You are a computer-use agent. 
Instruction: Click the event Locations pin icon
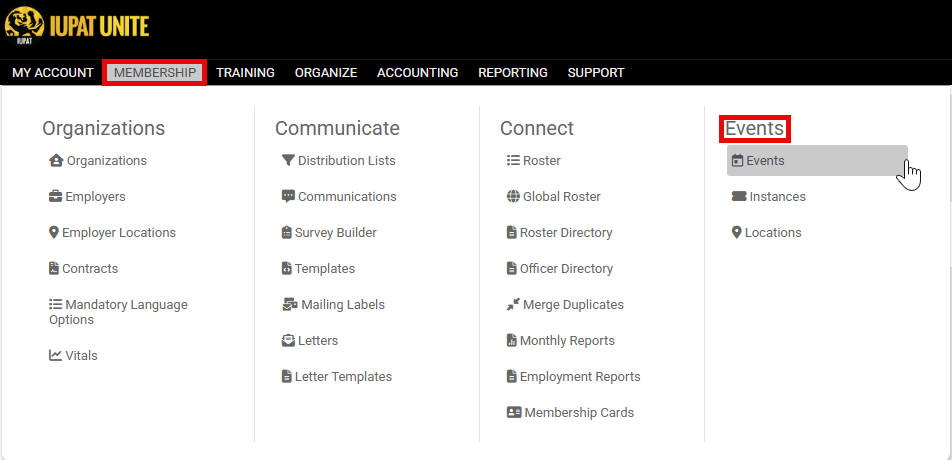737,232
